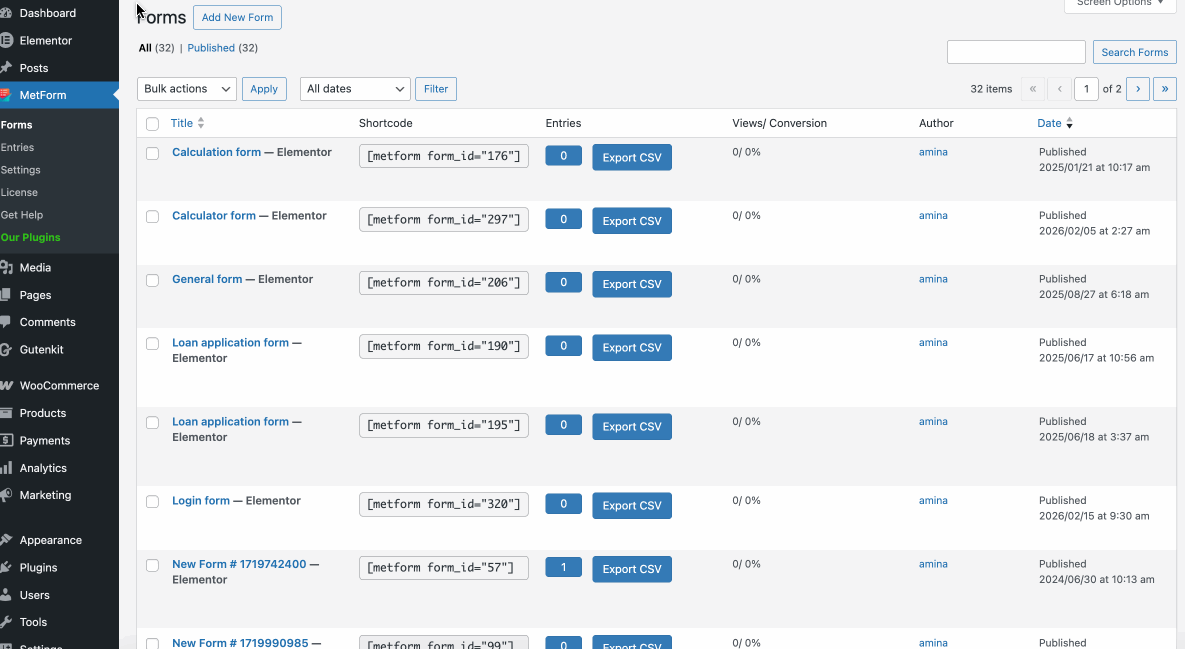1185x649 pixels.
Task: Expand the Screen Options panel
Action: coord(1117,4)
